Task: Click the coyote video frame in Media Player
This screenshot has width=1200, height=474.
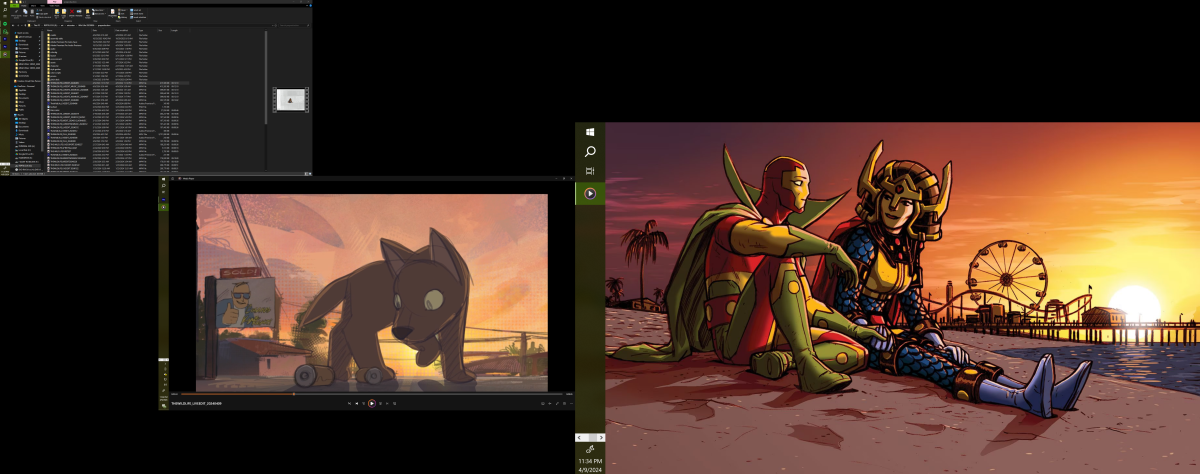Action: 372,292
